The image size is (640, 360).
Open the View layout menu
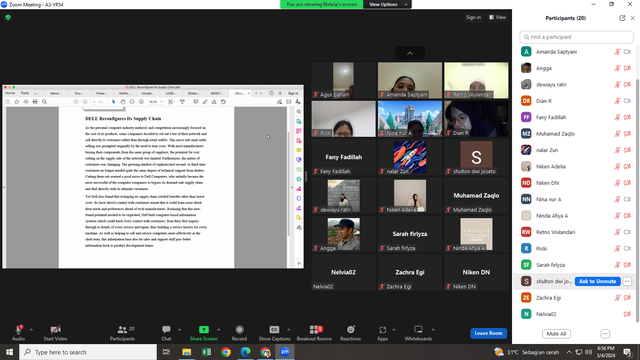[498, 17]
